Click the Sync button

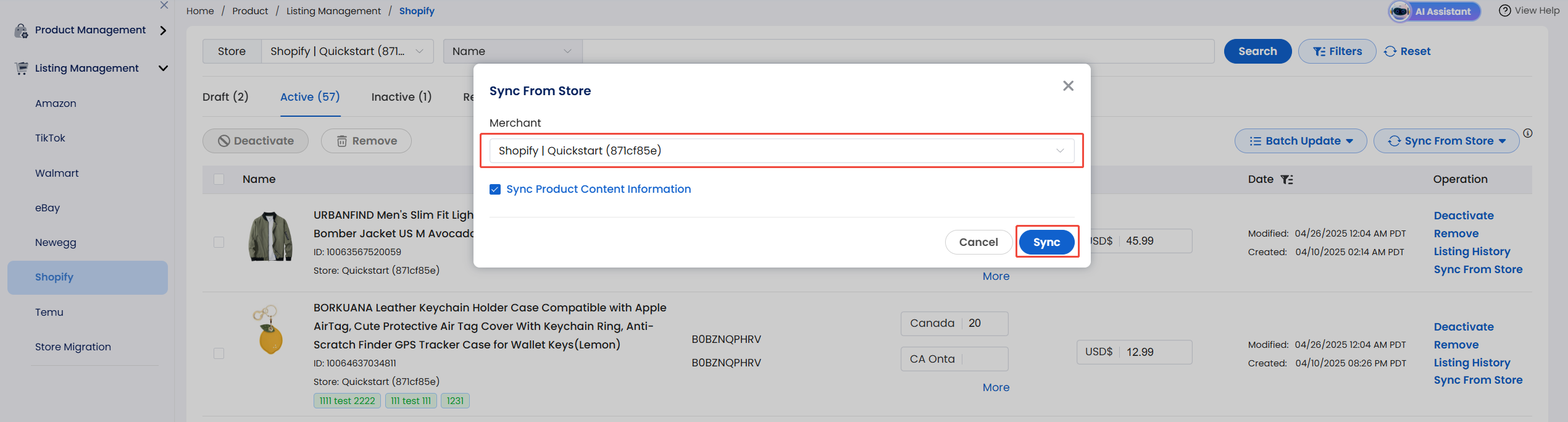(x=1046, y=242)
